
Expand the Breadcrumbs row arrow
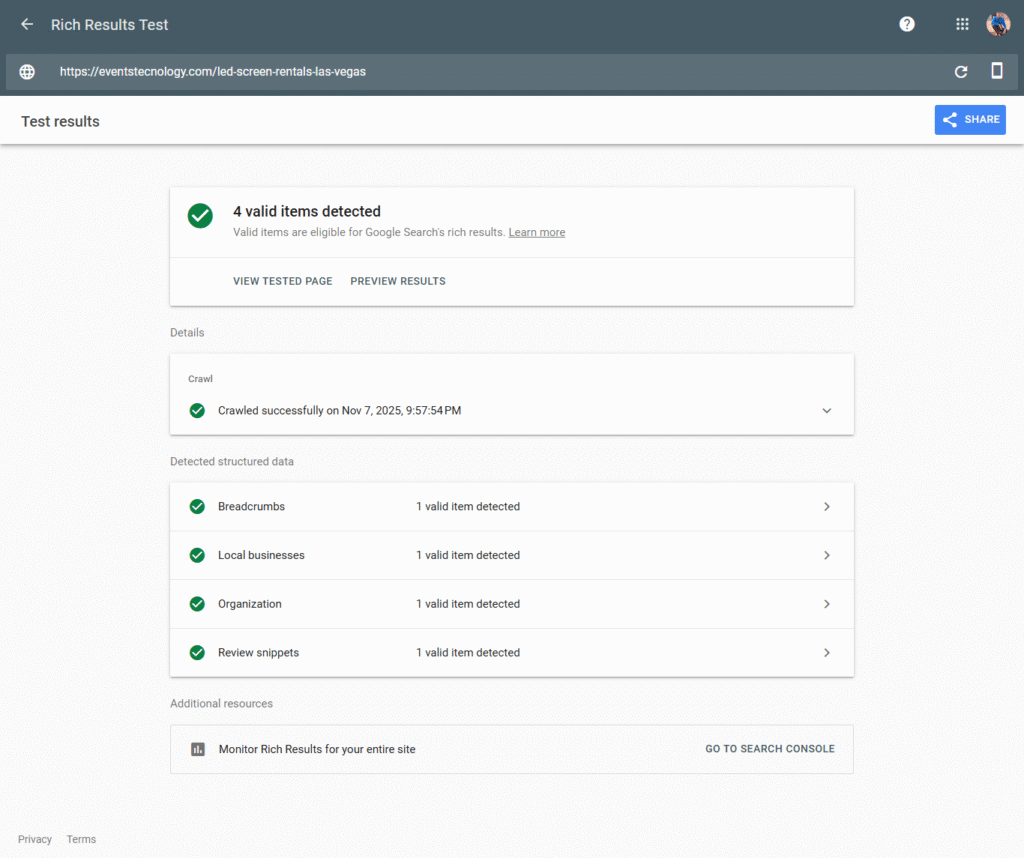(827, 507)
